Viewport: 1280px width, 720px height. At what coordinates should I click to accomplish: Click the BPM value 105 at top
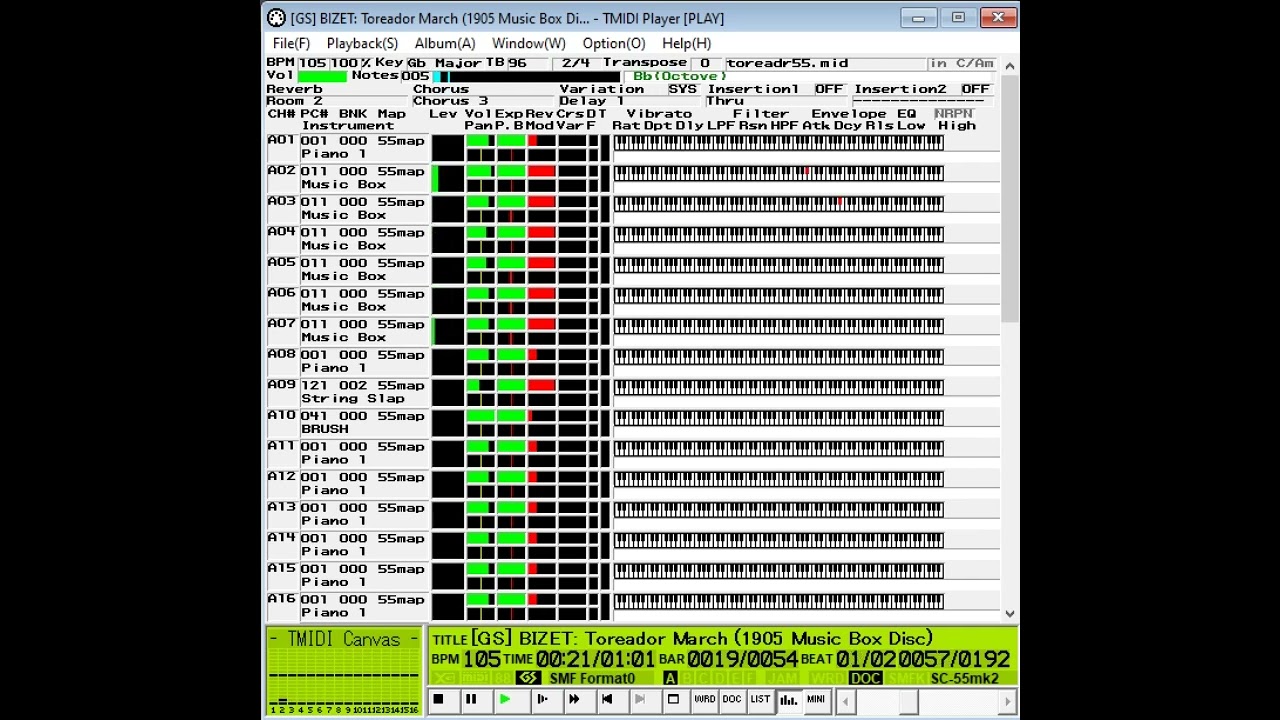coord(312,63)
